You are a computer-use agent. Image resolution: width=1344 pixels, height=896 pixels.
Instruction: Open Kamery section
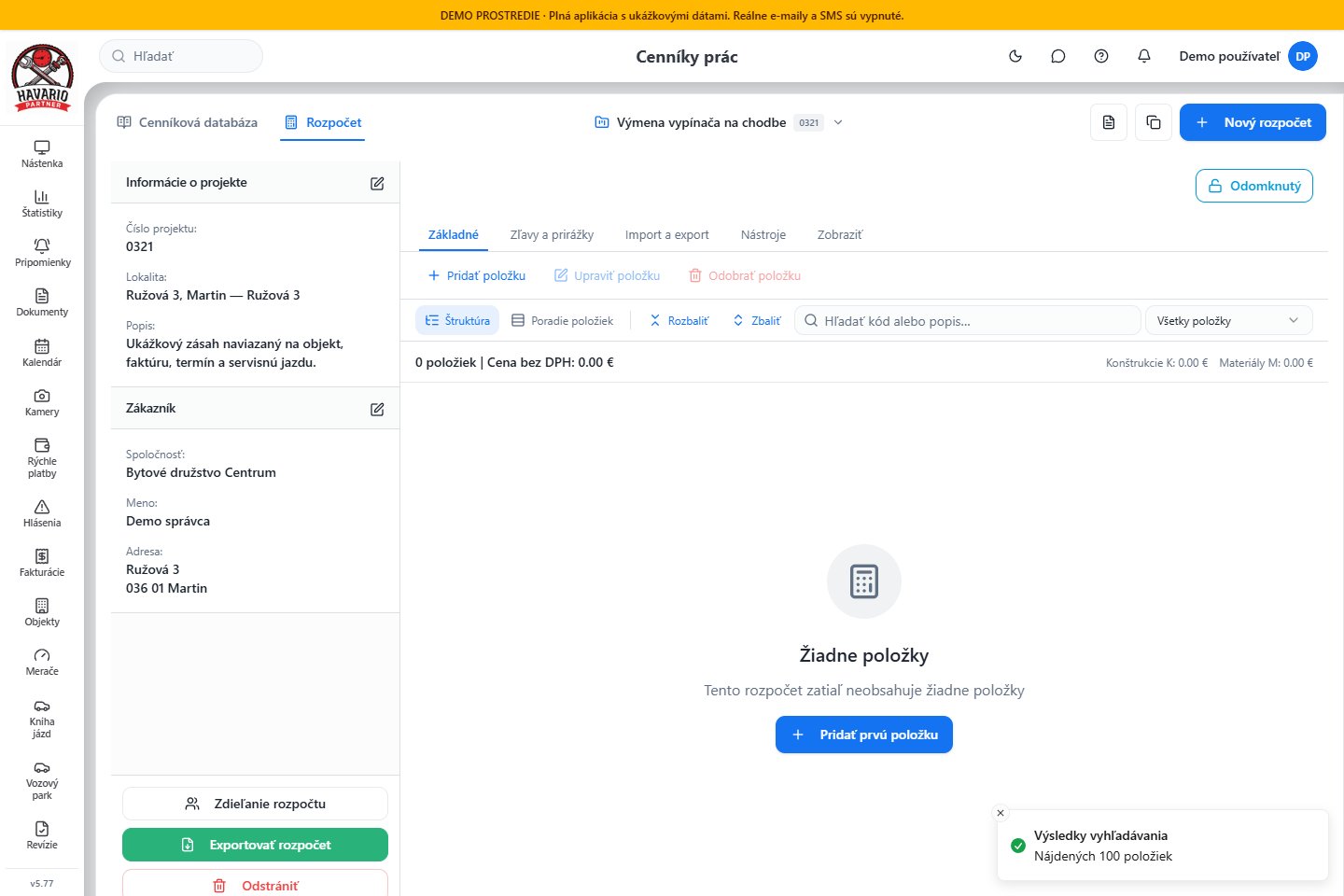click(x=42, y=402)
